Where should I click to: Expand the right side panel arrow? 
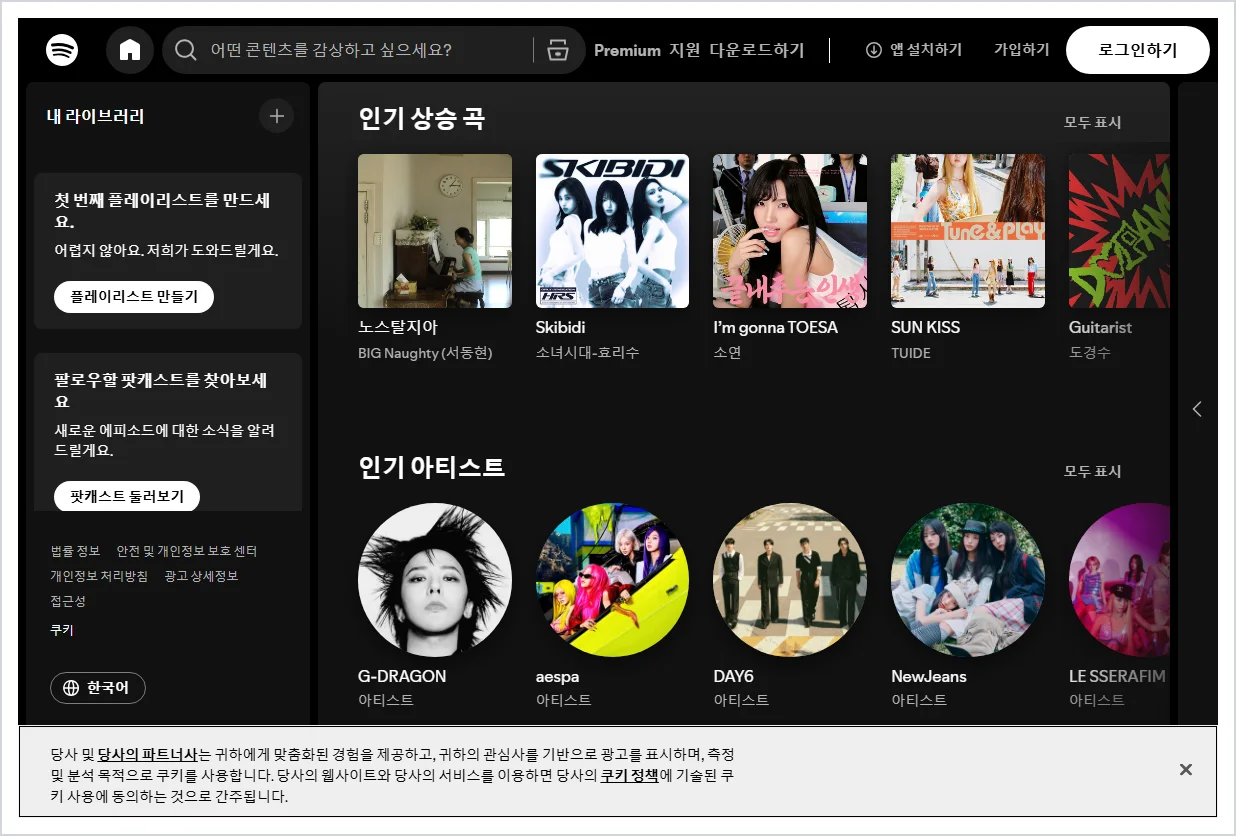pos(1197,409)
